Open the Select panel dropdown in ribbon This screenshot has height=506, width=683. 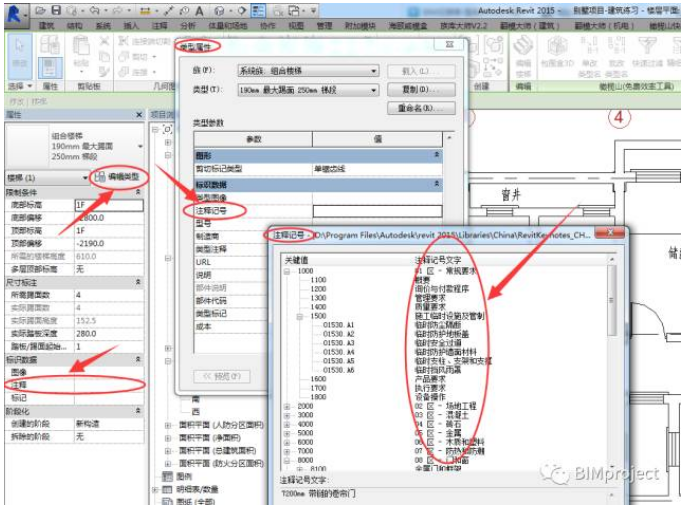coord(20,86)
